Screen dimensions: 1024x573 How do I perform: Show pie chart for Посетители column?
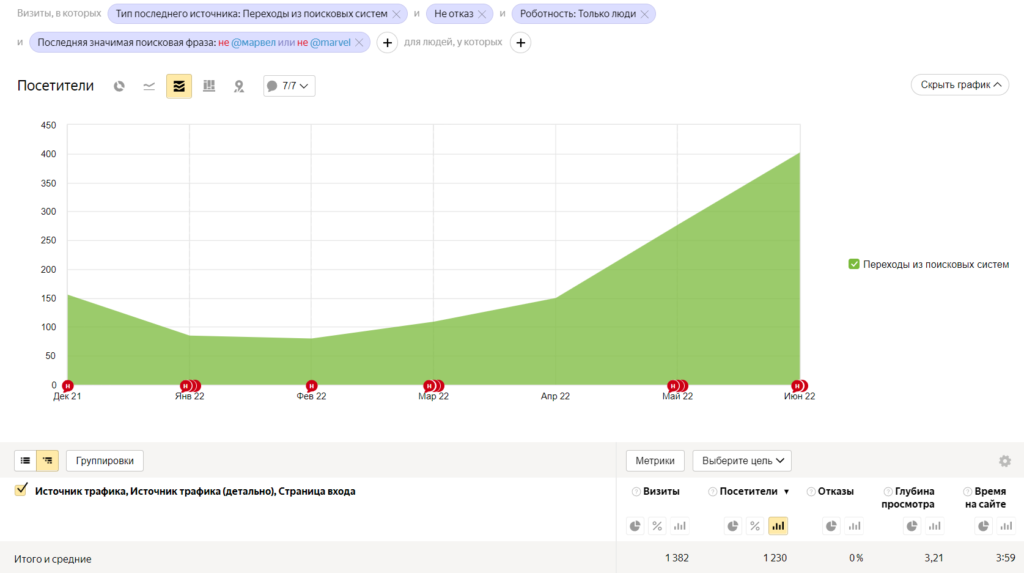733,526
